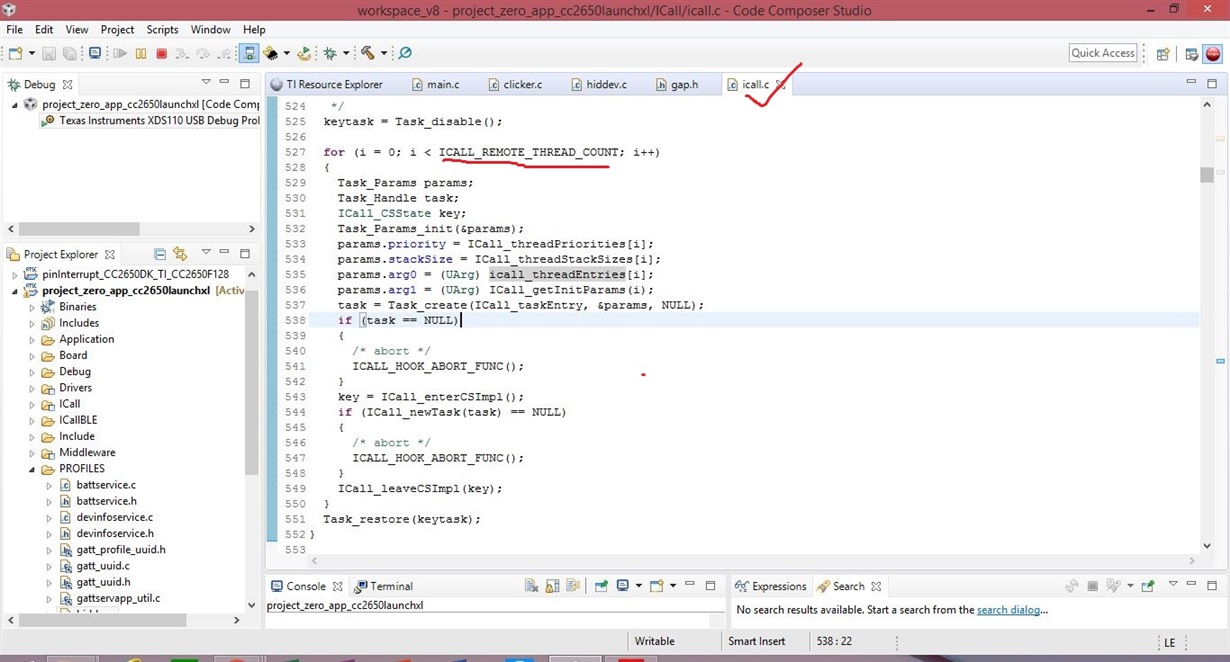Click Collapse All in Project Explorer
1230x662 pixels.
159,254
